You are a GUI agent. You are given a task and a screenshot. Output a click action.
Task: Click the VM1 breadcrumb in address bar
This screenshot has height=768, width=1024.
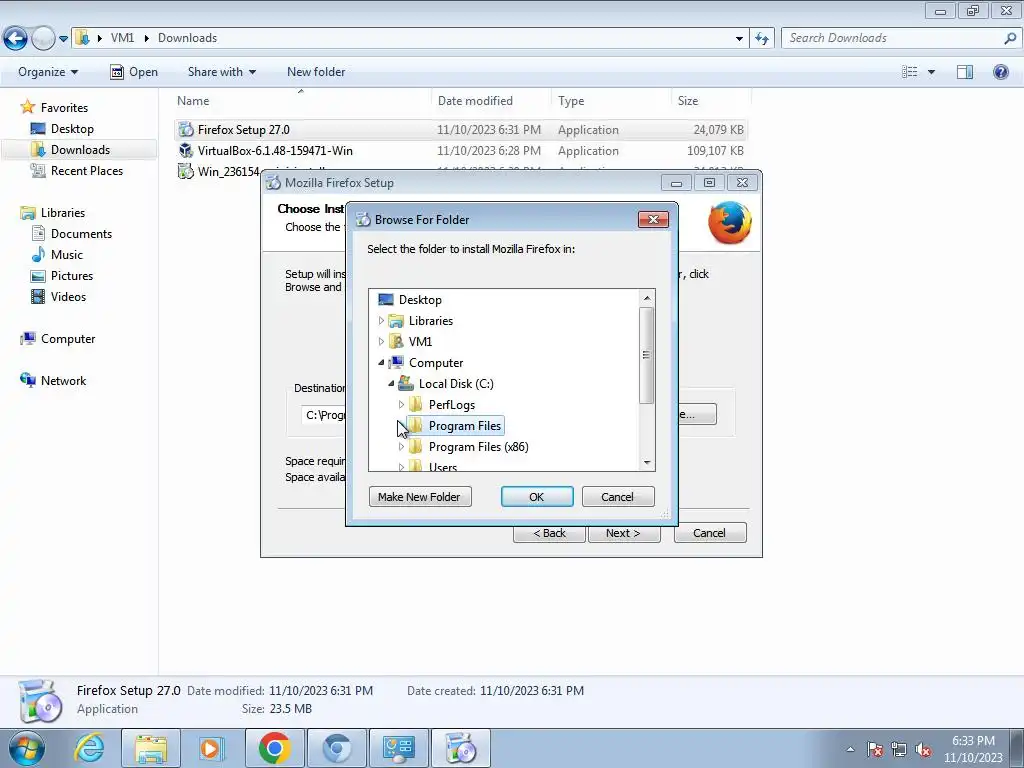122,38
